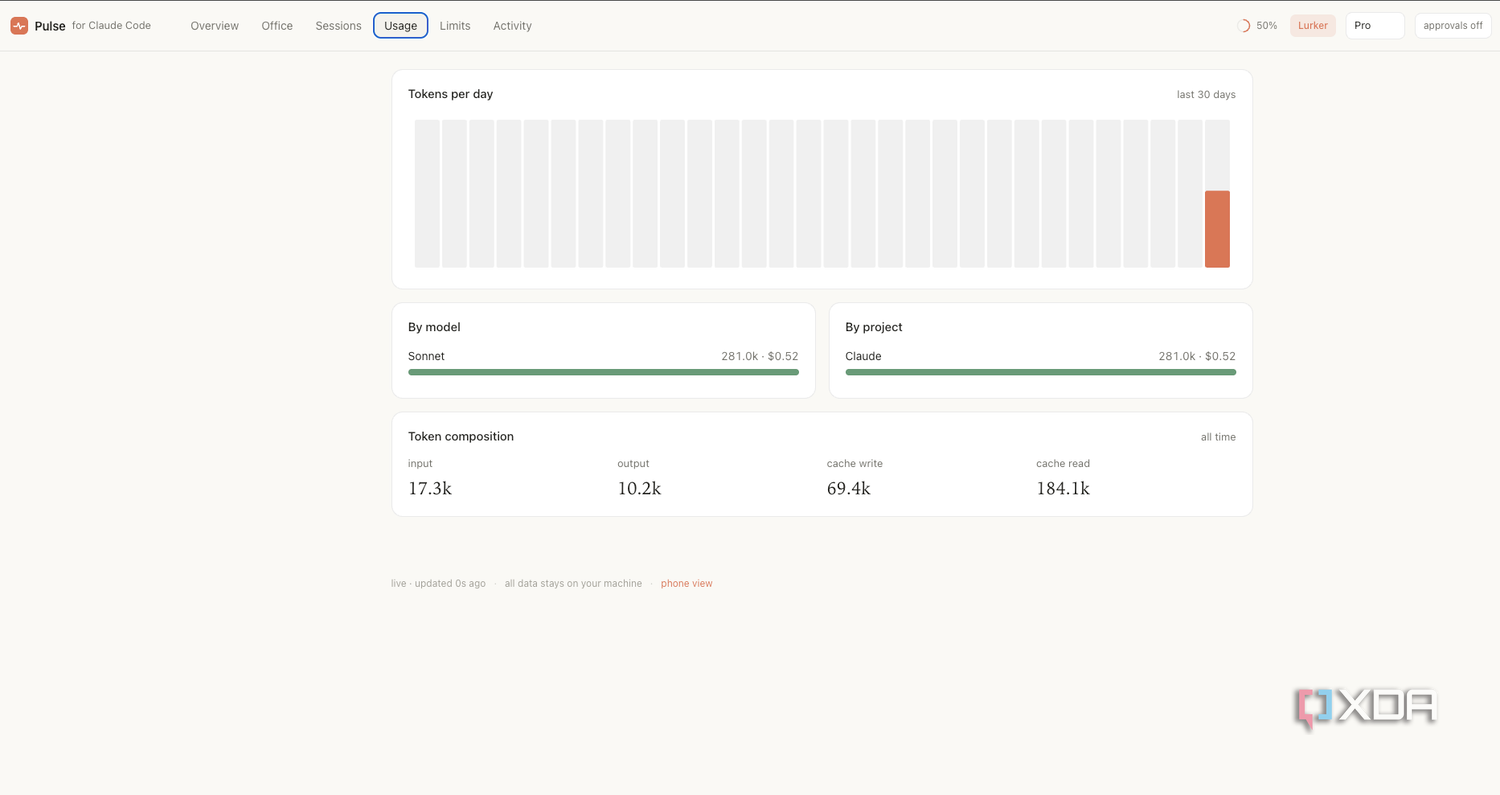Image resolution: width=1500 pixels, height=795 pixels.
Task: Open the phone view link
Action: (687, 583)
